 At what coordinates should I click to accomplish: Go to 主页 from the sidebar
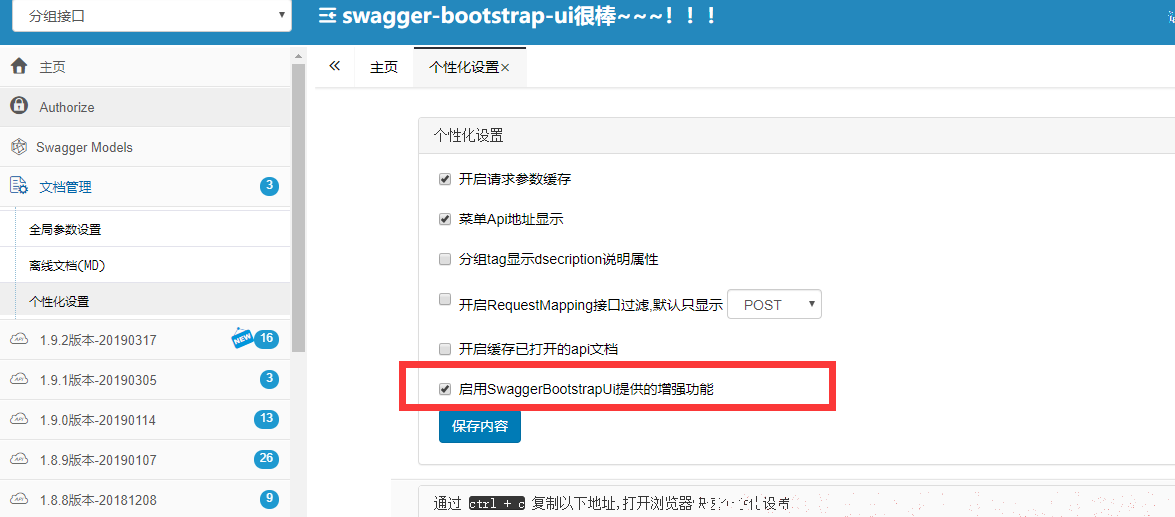[146, 67]
